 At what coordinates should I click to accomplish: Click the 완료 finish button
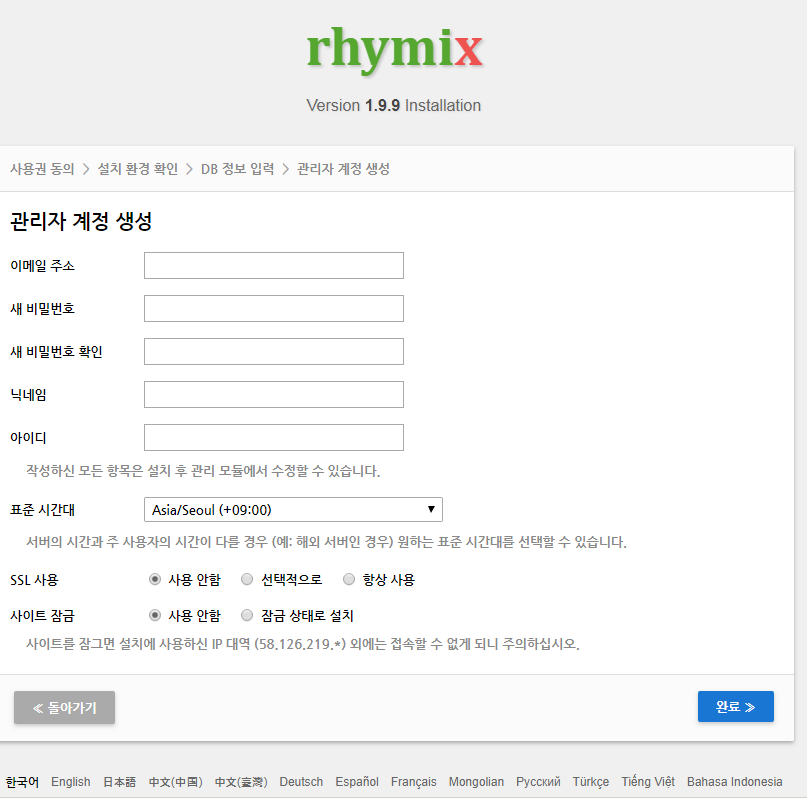(x=735, y=706)
